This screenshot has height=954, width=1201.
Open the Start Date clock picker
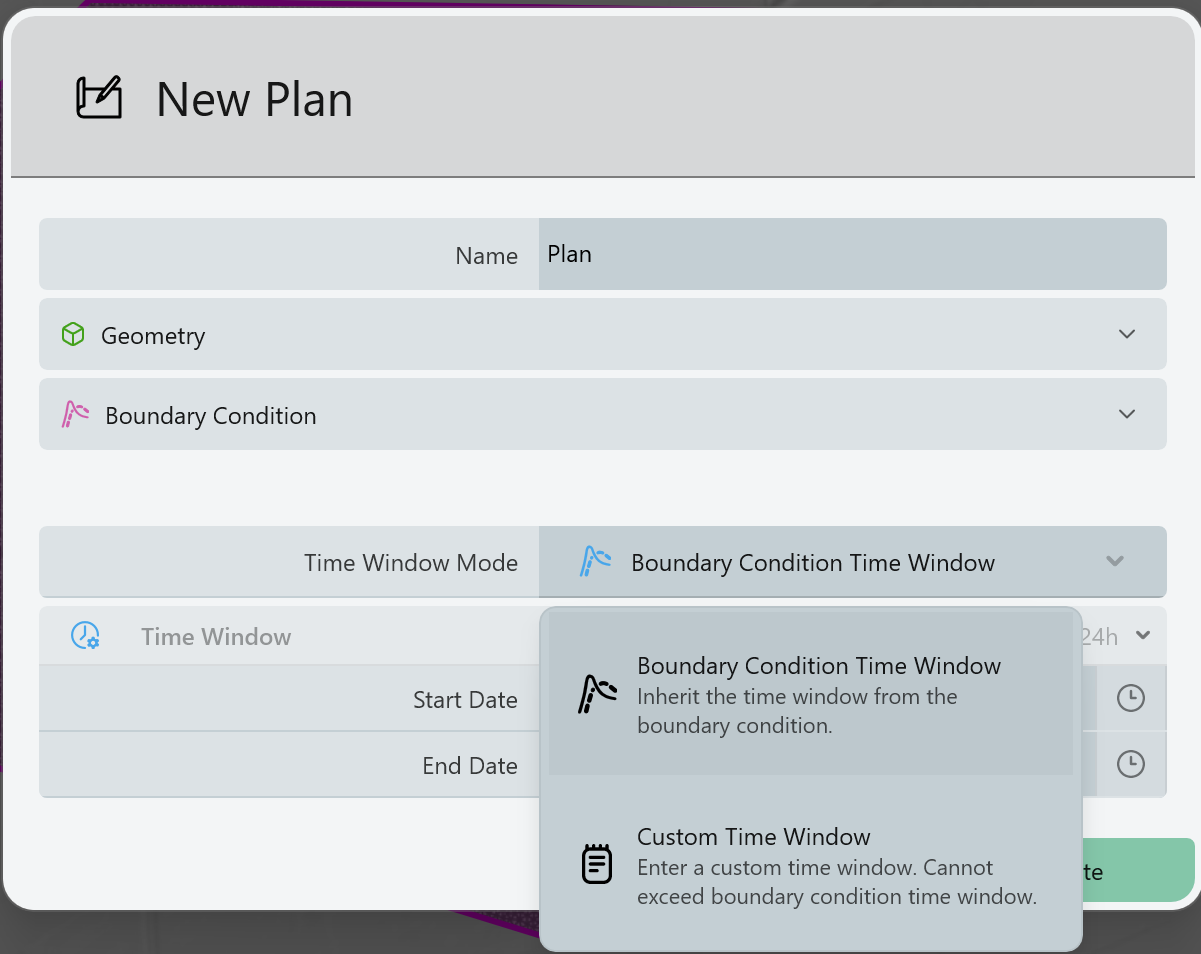[1130, 698]
